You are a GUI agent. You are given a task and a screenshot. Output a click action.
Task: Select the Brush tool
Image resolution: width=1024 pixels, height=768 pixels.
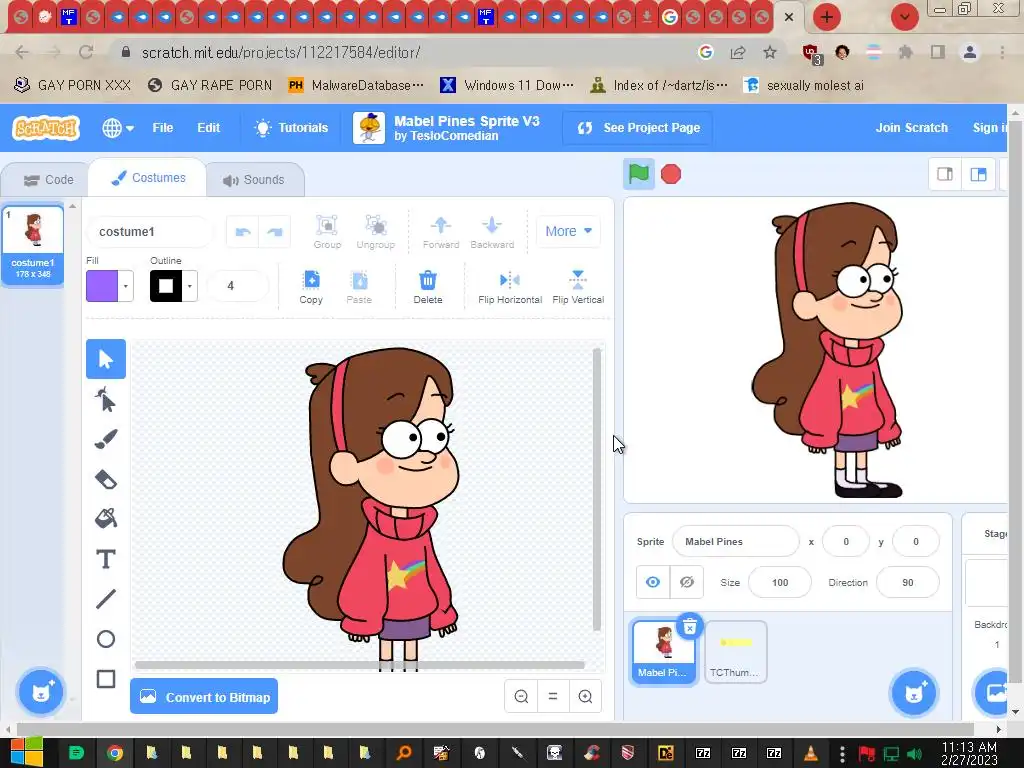pos(106,439)
